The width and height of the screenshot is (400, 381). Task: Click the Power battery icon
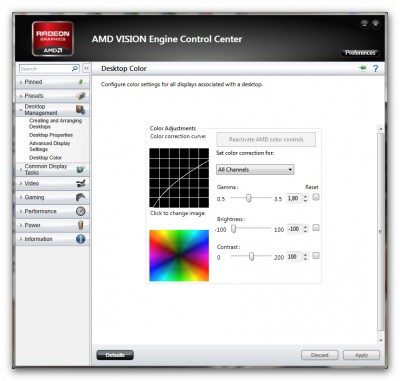coord(81,225)
